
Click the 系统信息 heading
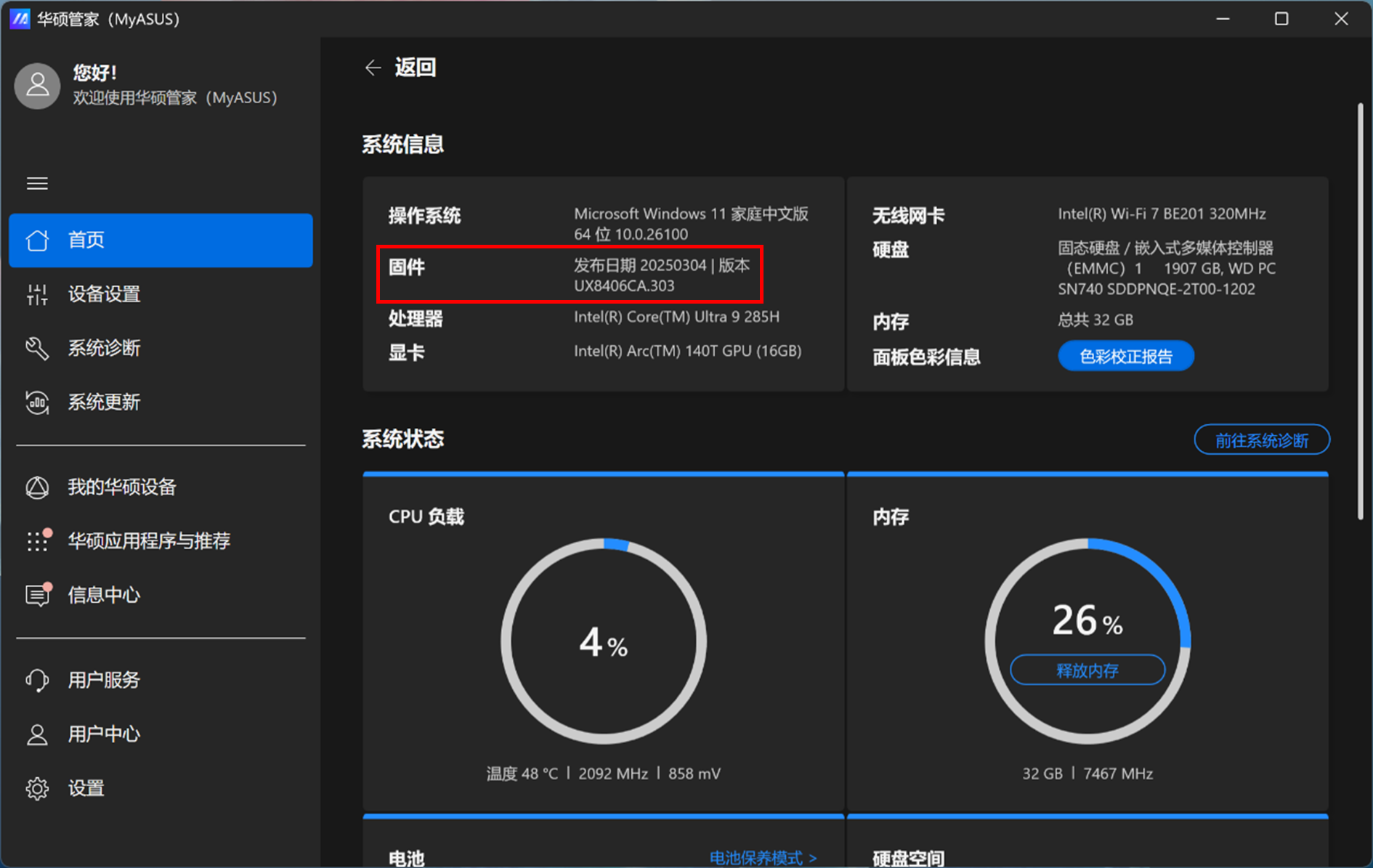coord(403,145)
